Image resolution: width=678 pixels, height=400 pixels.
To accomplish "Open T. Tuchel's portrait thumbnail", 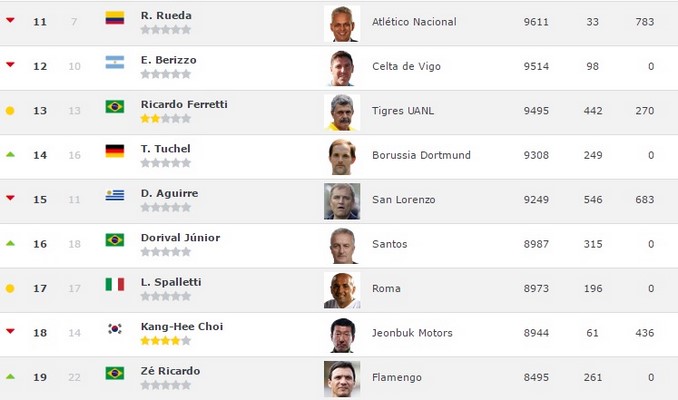I will point(341,156).
